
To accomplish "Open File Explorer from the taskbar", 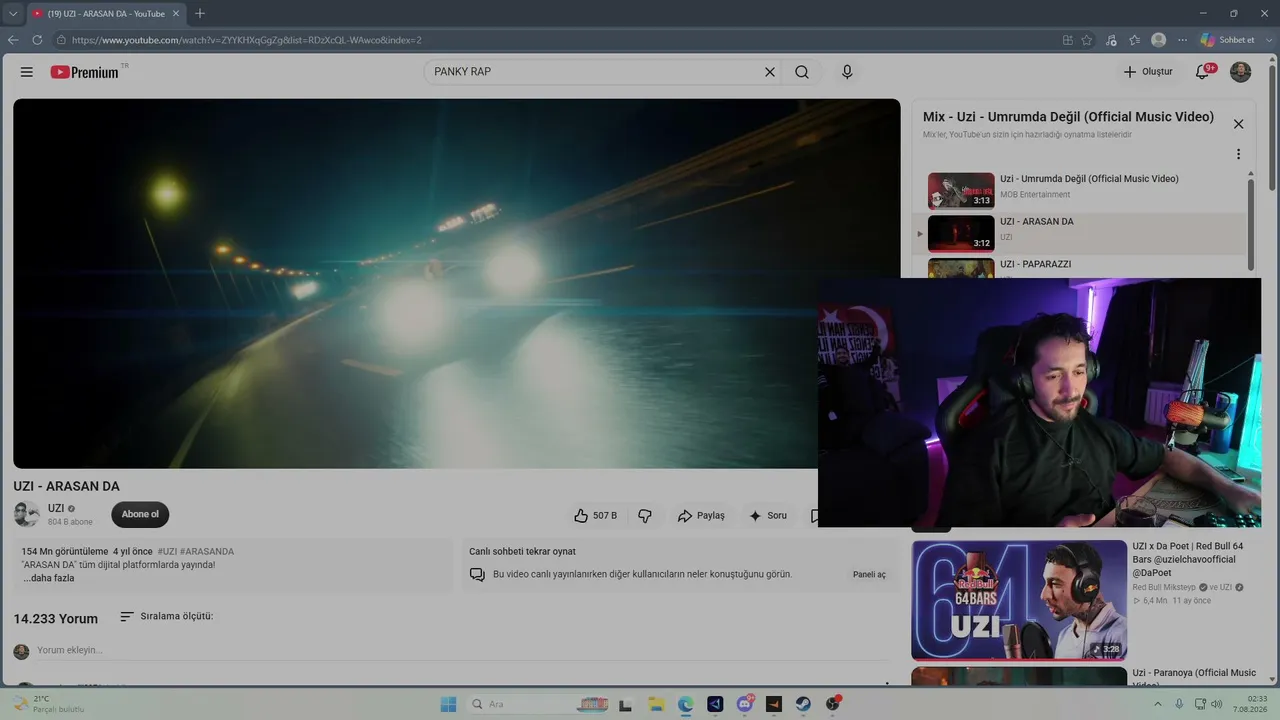I will click(x=656, y=704).
